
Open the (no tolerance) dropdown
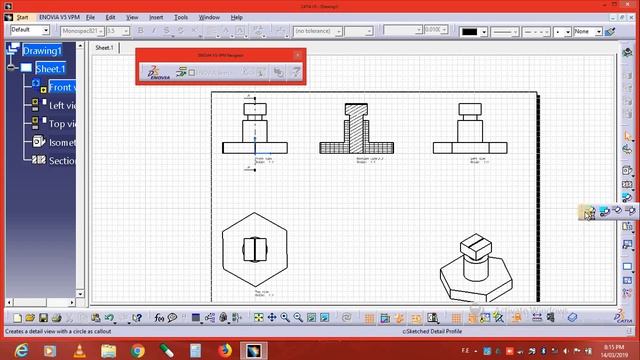(338, 31)
